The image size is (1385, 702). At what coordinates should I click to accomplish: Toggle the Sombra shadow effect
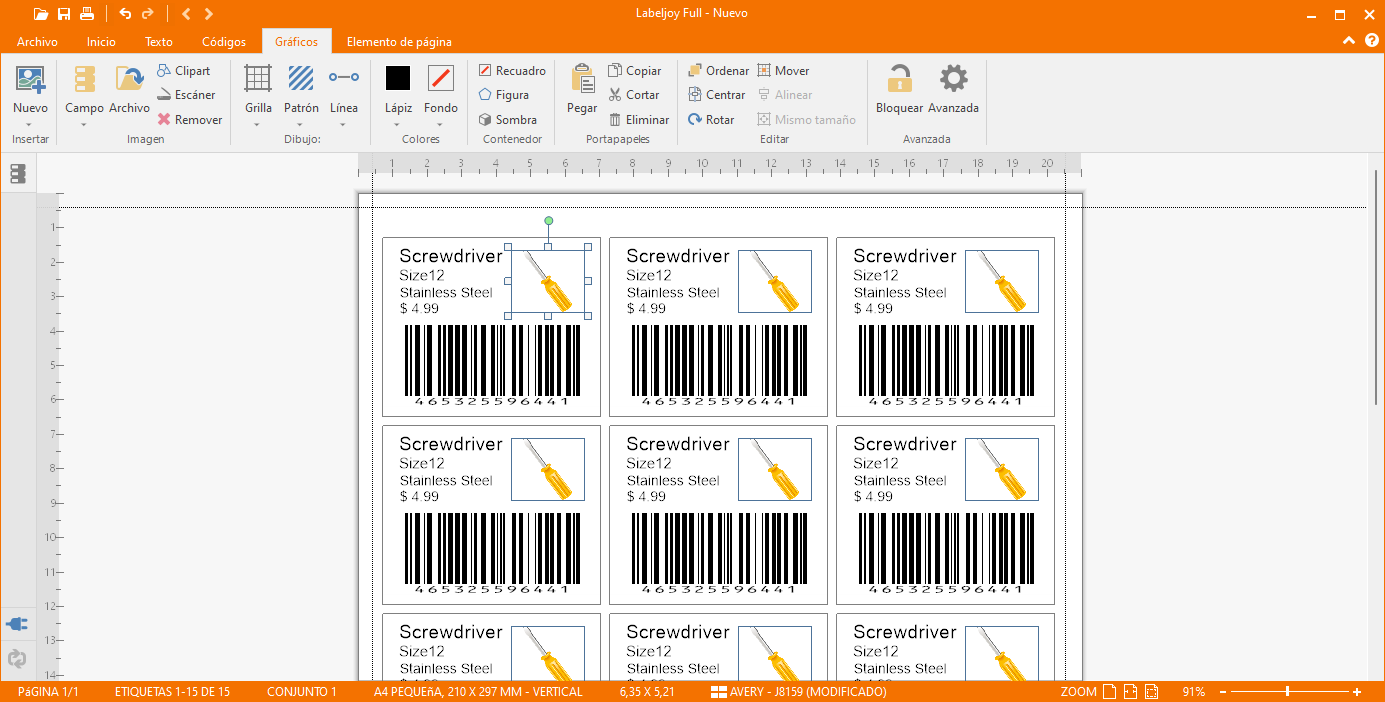(x=508, y=120)
